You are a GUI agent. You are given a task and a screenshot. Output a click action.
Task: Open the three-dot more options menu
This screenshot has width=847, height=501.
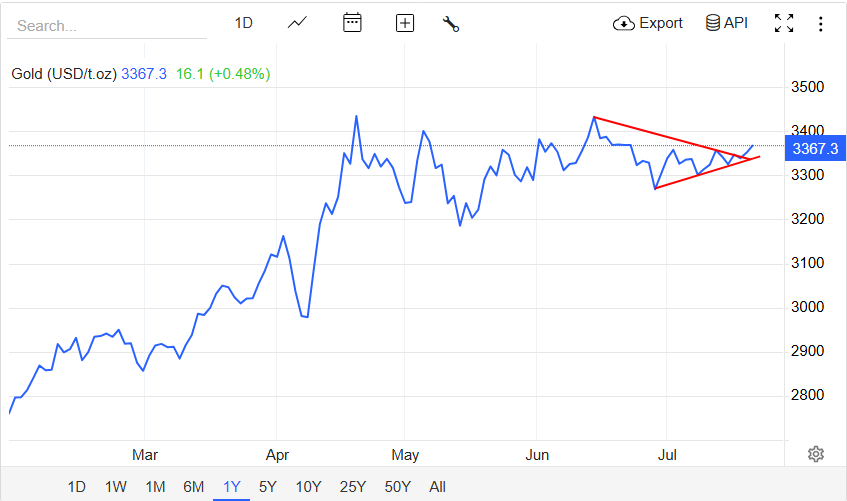821,24
